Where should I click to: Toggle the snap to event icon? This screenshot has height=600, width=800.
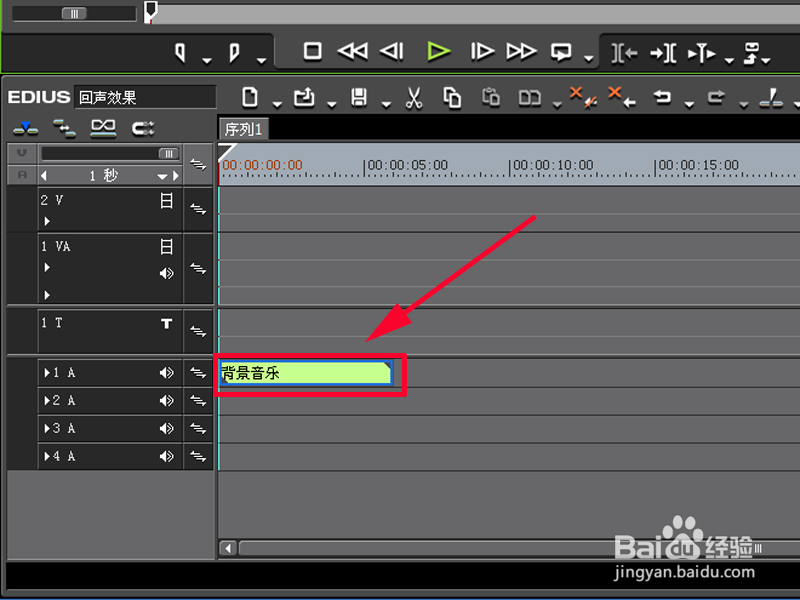click(x=143, y=128)
